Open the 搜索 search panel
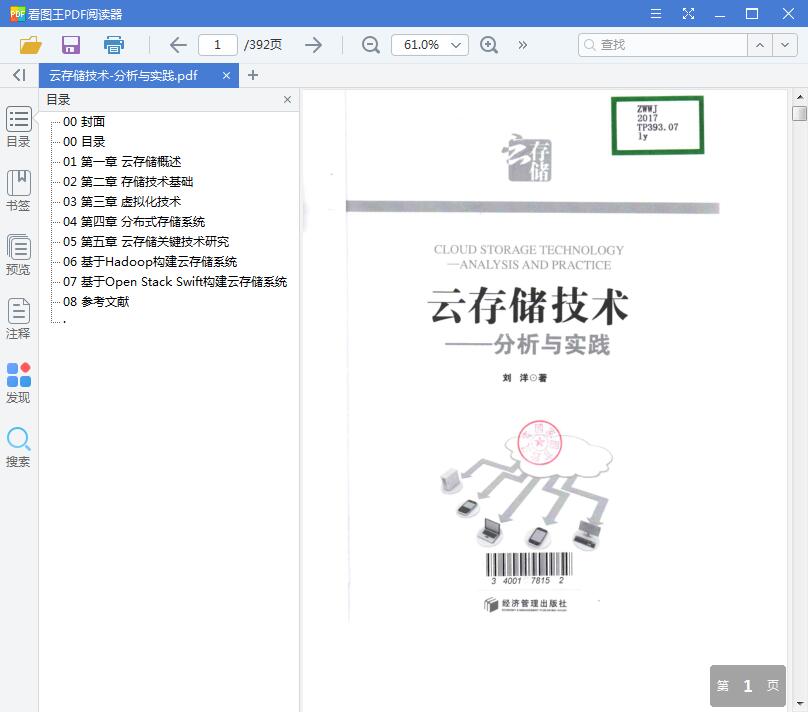Screen dimensions: 808x712 point(18,446)
